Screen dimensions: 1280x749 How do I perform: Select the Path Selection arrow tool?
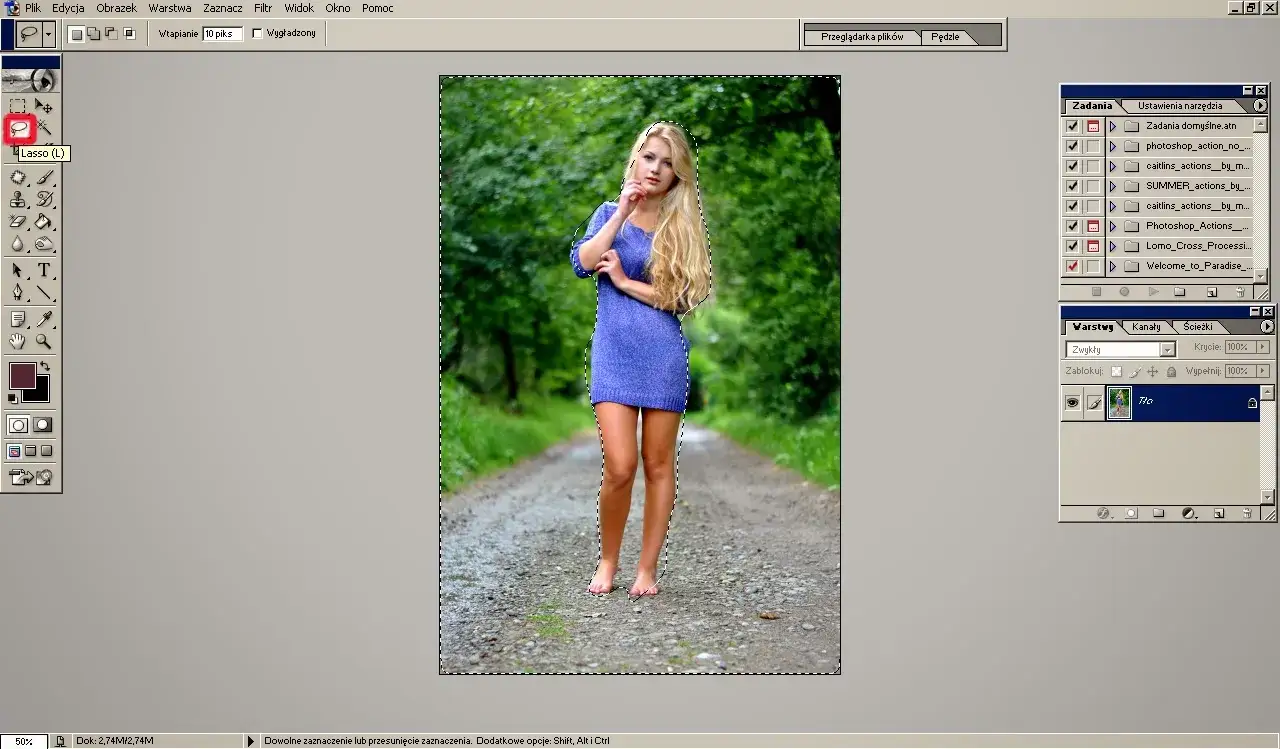tap(18, 271)
